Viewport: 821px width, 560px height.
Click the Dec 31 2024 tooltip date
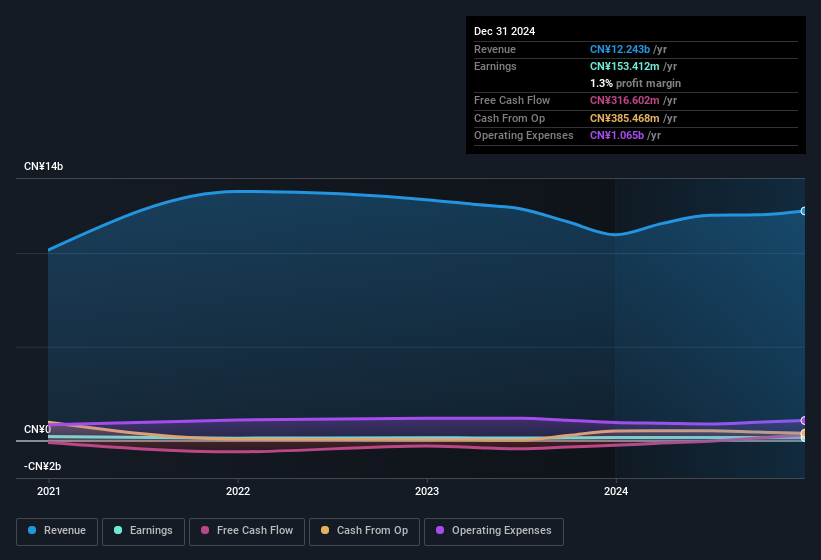click(x=504, y=31)
